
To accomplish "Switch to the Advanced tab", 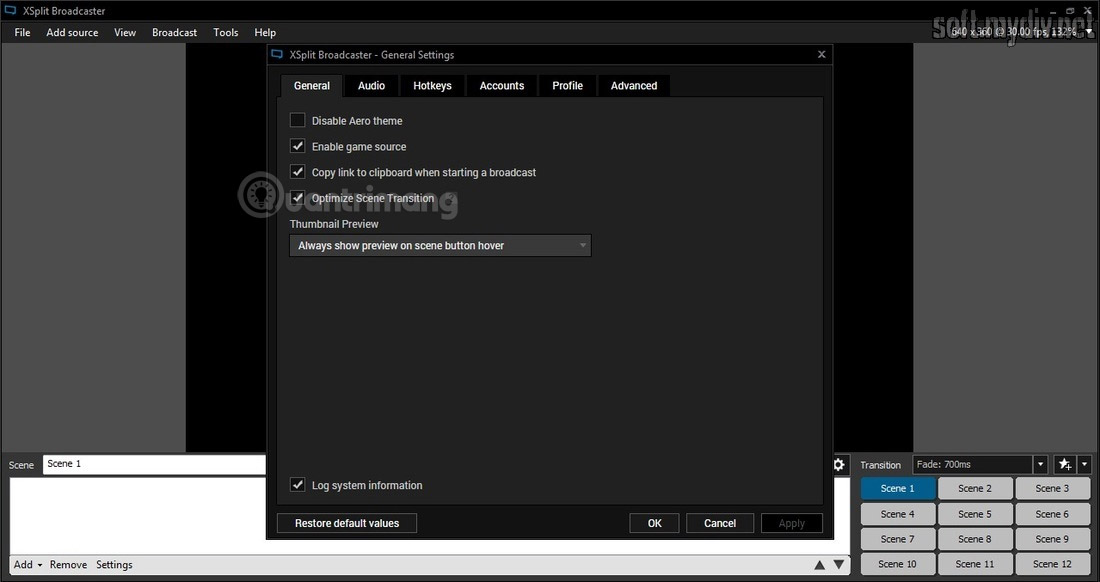I will [634, 86].
